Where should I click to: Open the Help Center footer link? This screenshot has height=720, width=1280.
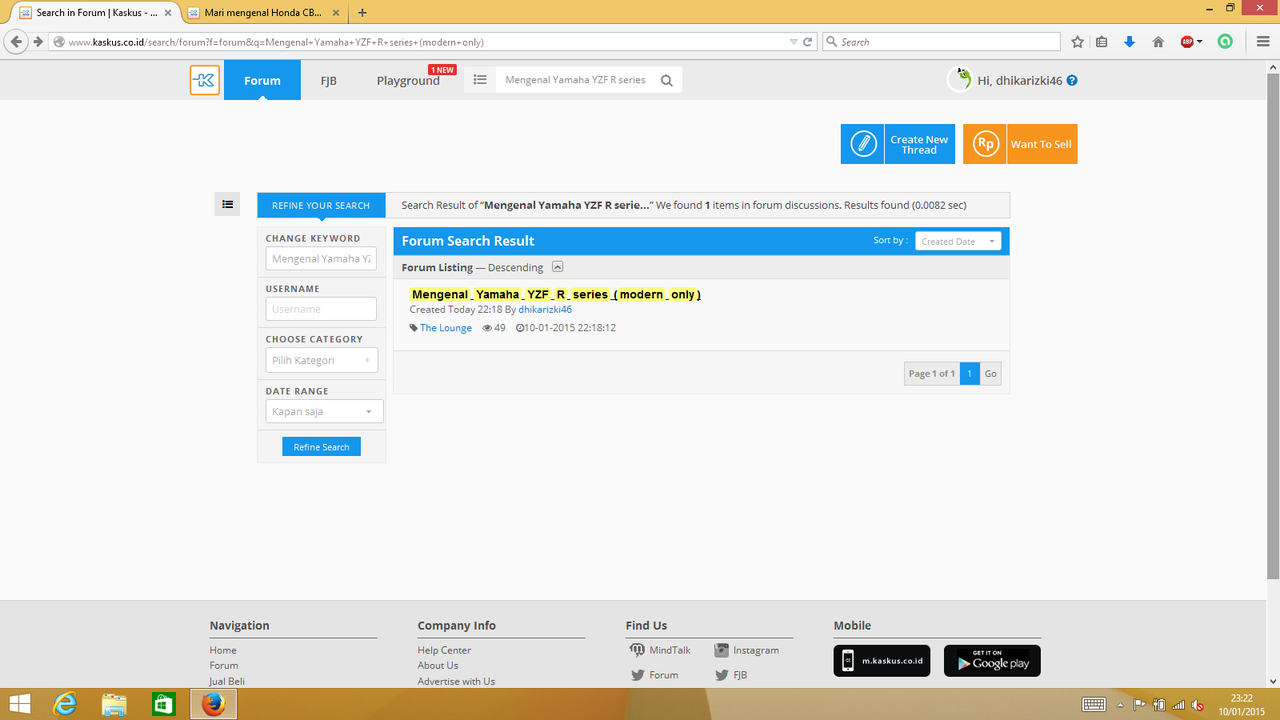point(444,650)
